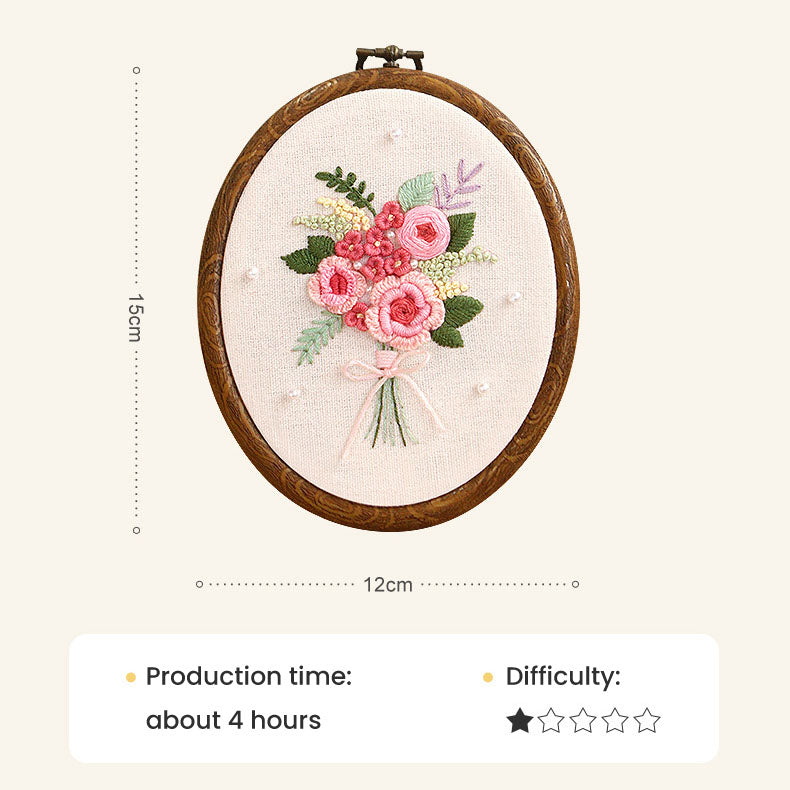Screen dimensions: 790x790
Task: Click the "Production time:" label
Action: click(x=249, y=677)
